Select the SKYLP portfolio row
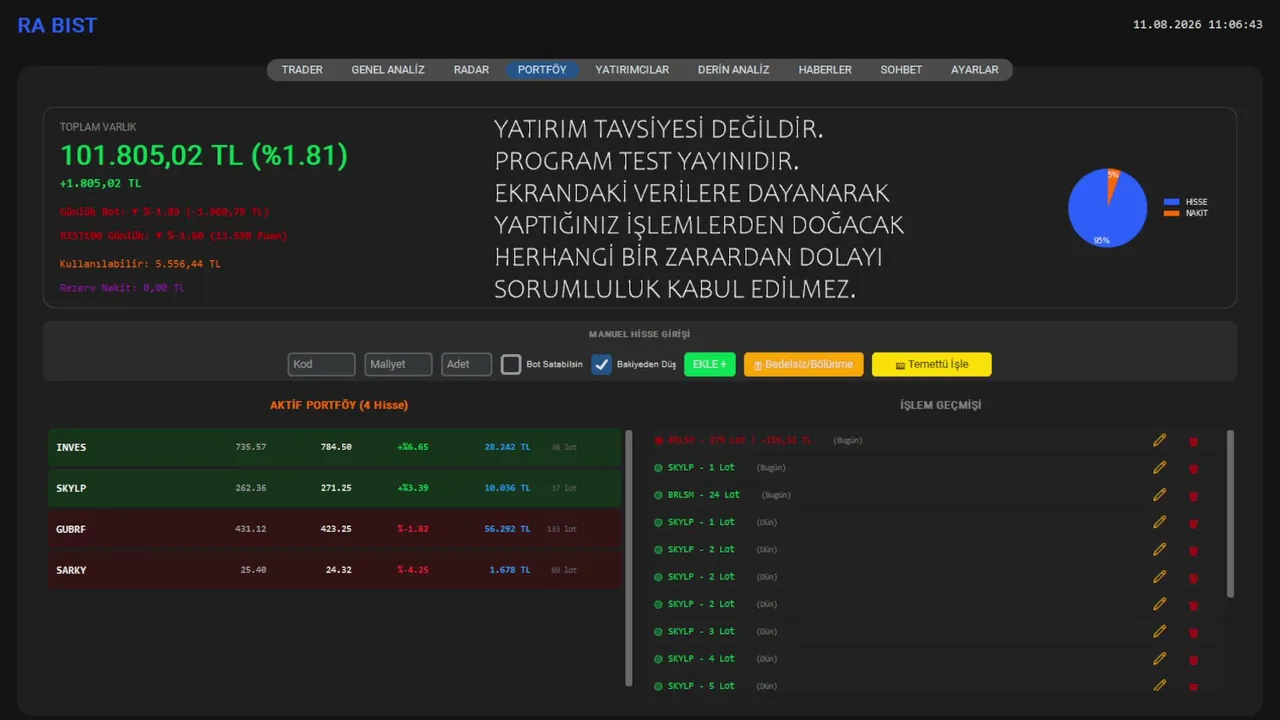The image size is (1280, 720). [x=334, y=488]
